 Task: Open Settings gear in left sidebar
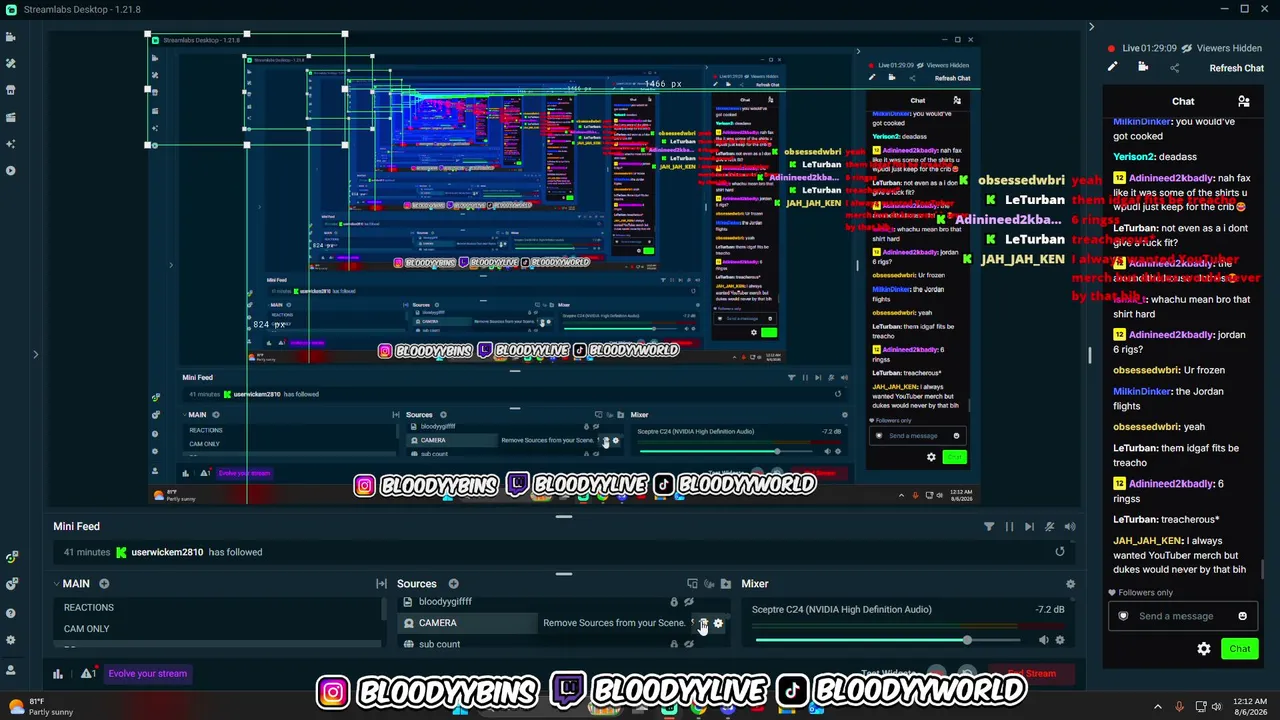coord(11,640)
